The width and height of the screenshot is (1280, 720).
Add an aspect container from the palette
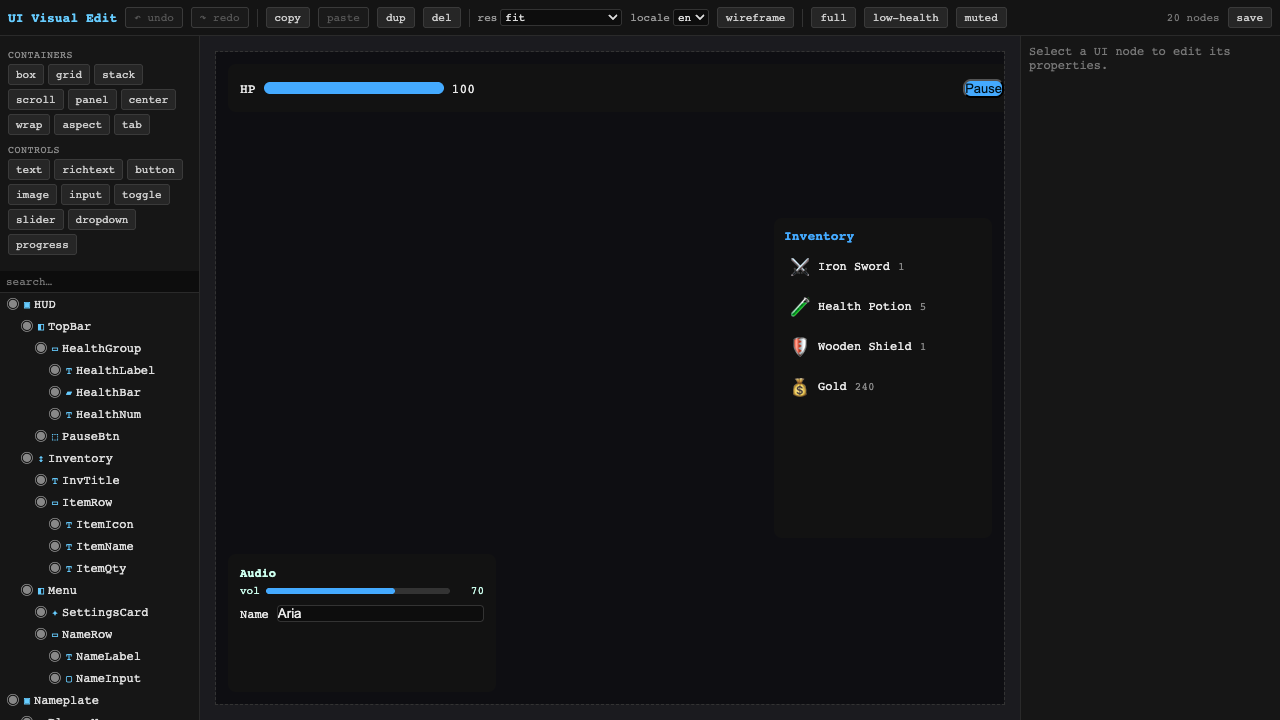(x=82, y=125)
